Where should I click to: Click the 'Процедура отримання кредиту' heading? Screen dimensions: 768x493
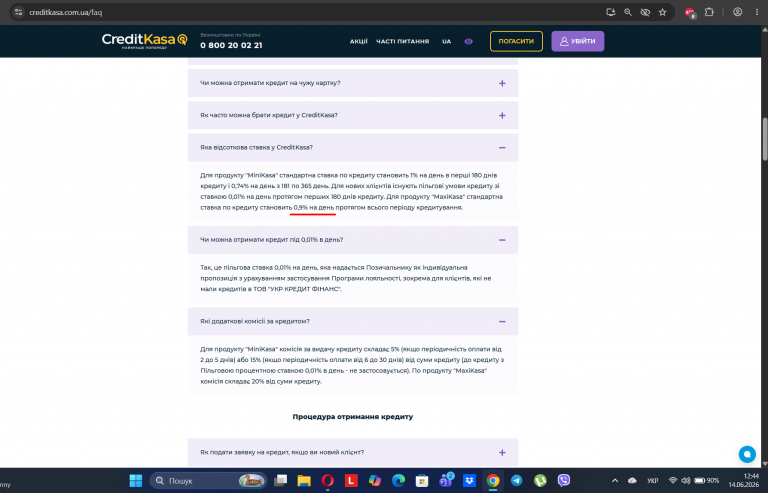353,417
